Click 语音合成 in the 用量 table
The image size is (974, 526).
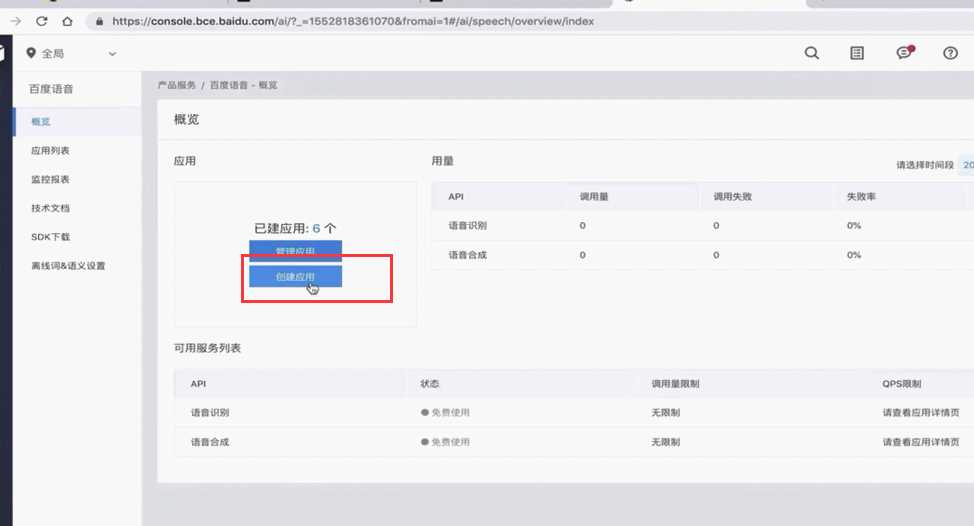pyautogui.click(x=468, y=255)
